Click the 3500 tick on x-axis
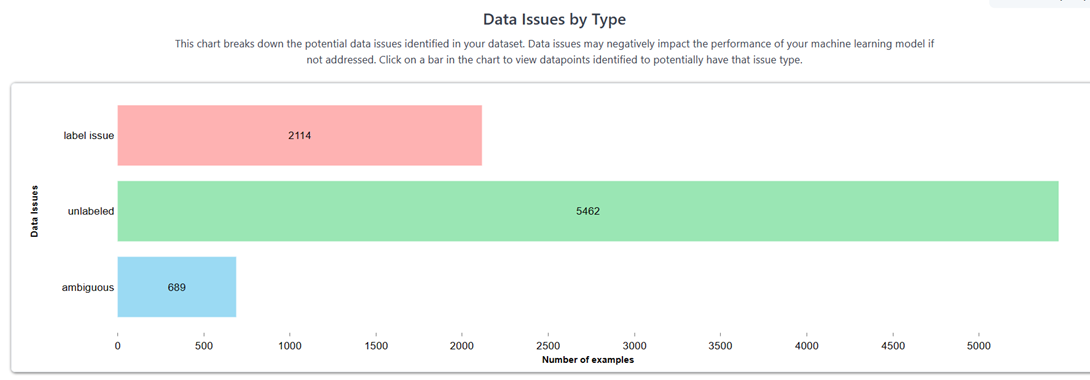This screenshot has width=1090, height=380. click(721, 344)
